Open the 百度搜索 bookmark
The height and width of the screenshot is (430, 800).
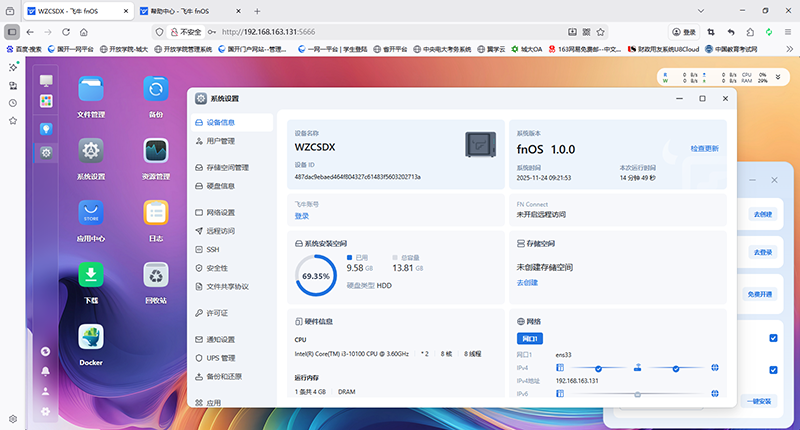point(24,49)
